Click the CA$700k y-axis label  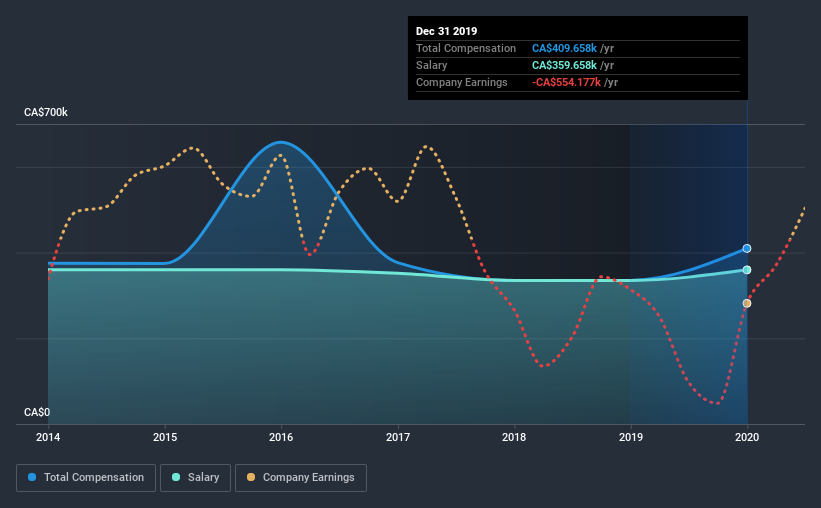point(46,112)
